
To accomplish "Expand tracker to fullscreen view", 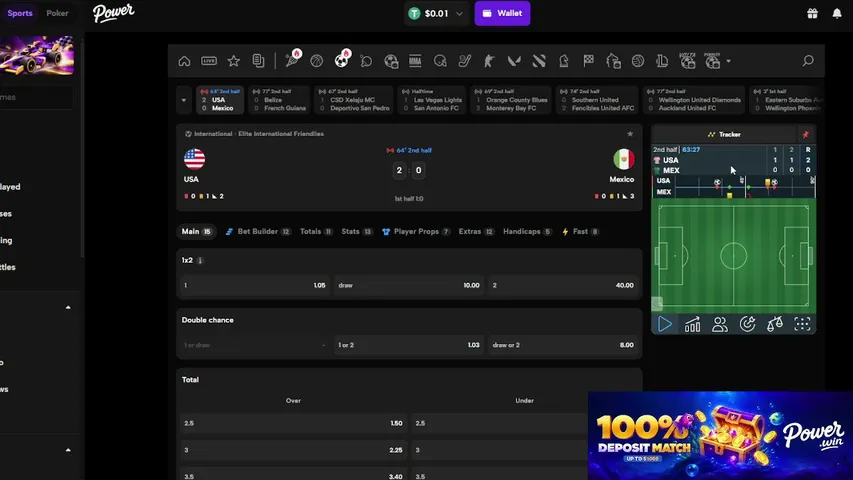I will pyautogui.click(x=802, y=324).
